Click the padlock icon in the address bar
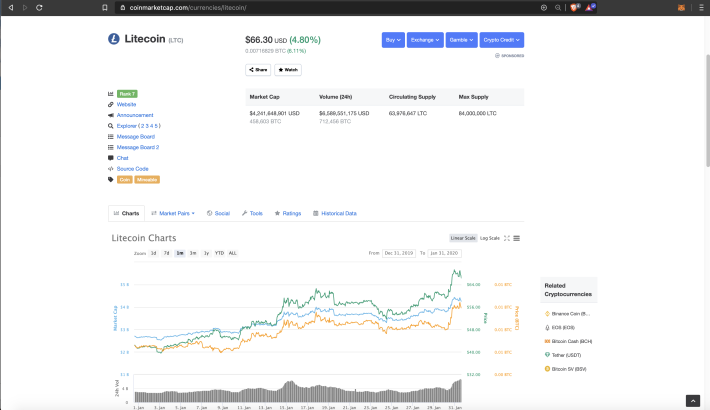Image resolution: width=710 pixels, height=410 pixels. point(122,8)
